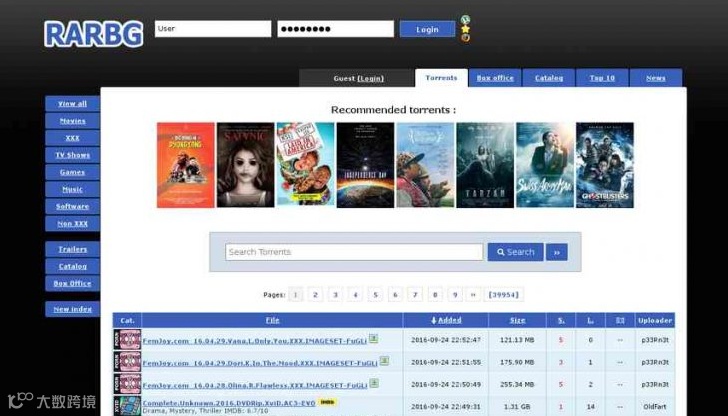Click the green download icon after Dori.K.In.The.Mood
The height and width of the screenshot is (416, 728).
[x=384, y=361]
